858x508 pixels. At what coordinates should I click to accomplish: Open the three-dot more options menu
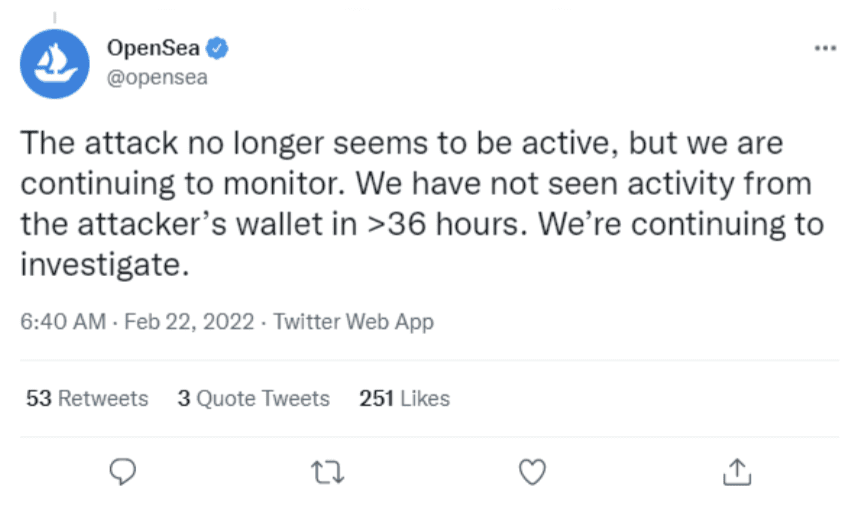coord(825,48)
